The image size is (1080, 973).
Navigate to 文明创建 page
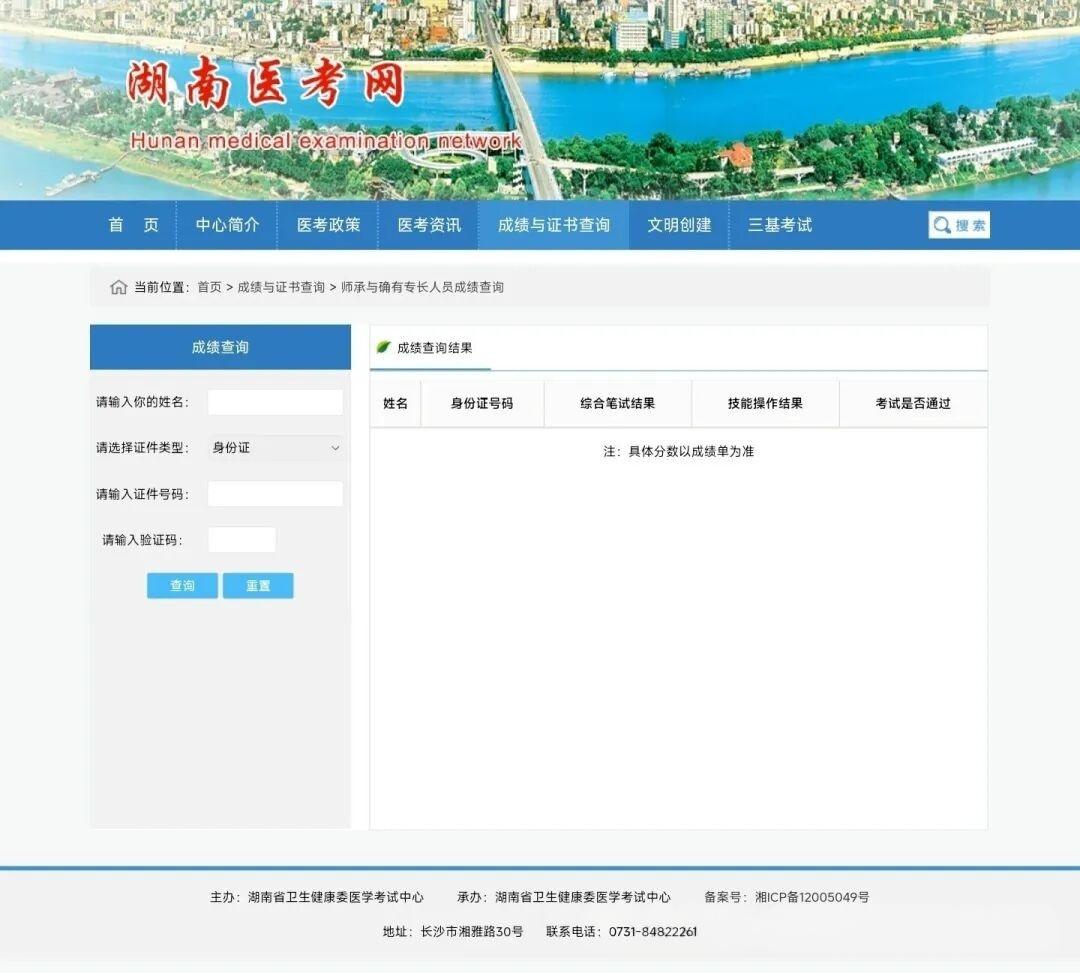click(x=679, y=225)
